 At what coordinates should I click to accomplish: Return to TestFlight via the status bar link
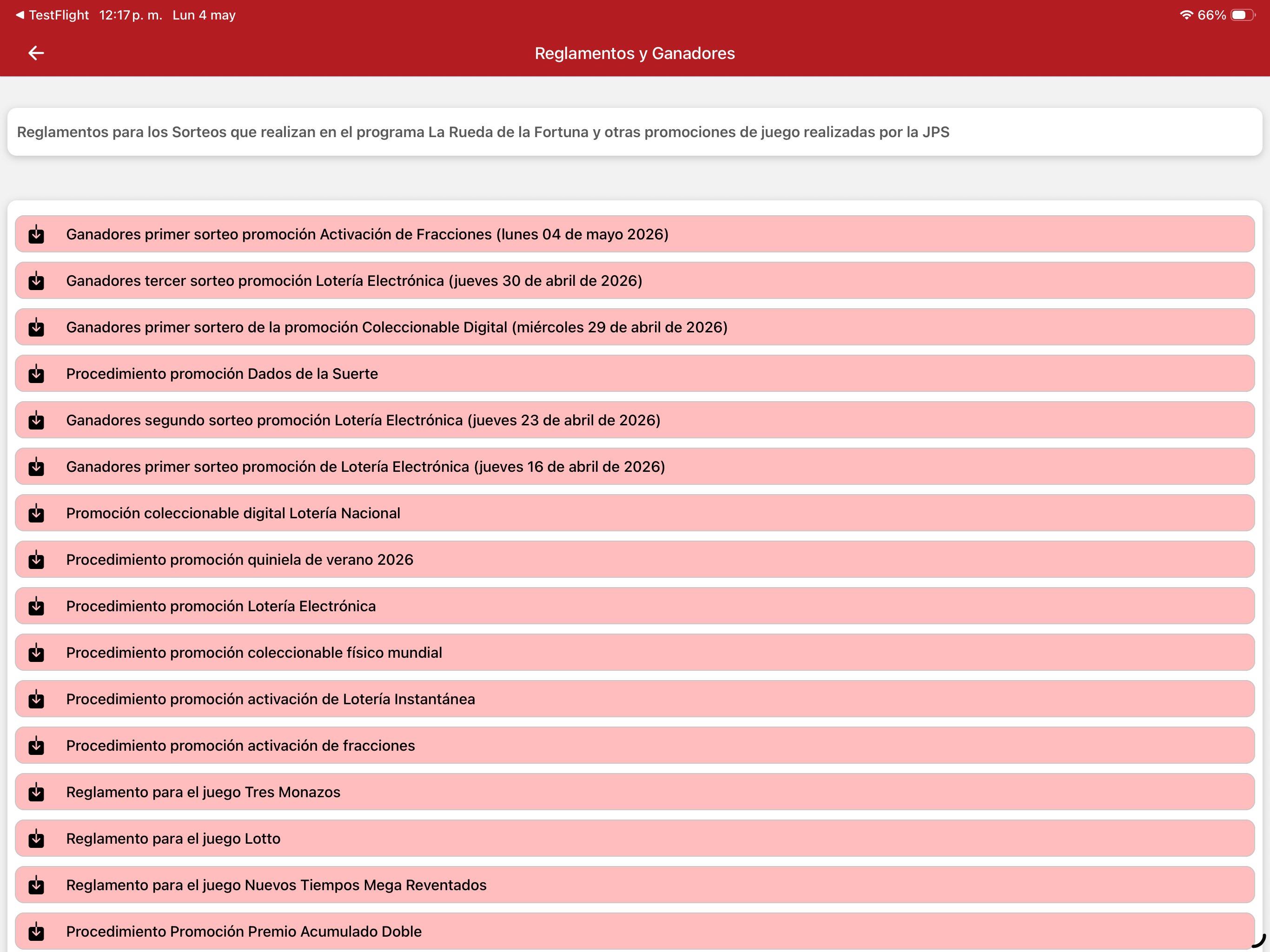[52, 15]
